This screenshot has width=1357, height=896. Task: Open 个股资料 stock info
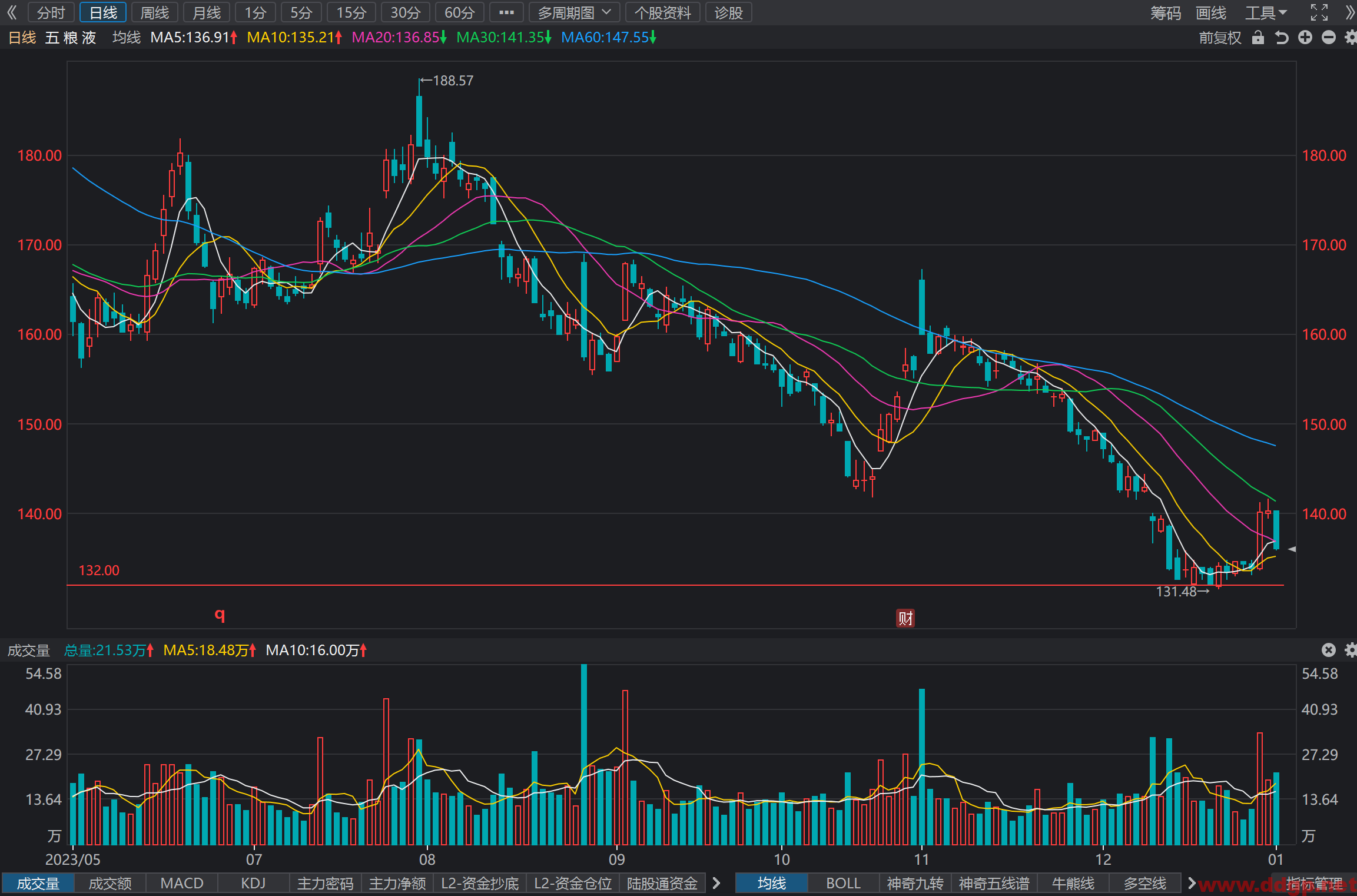pyautogui.click(x=662, y=12)
